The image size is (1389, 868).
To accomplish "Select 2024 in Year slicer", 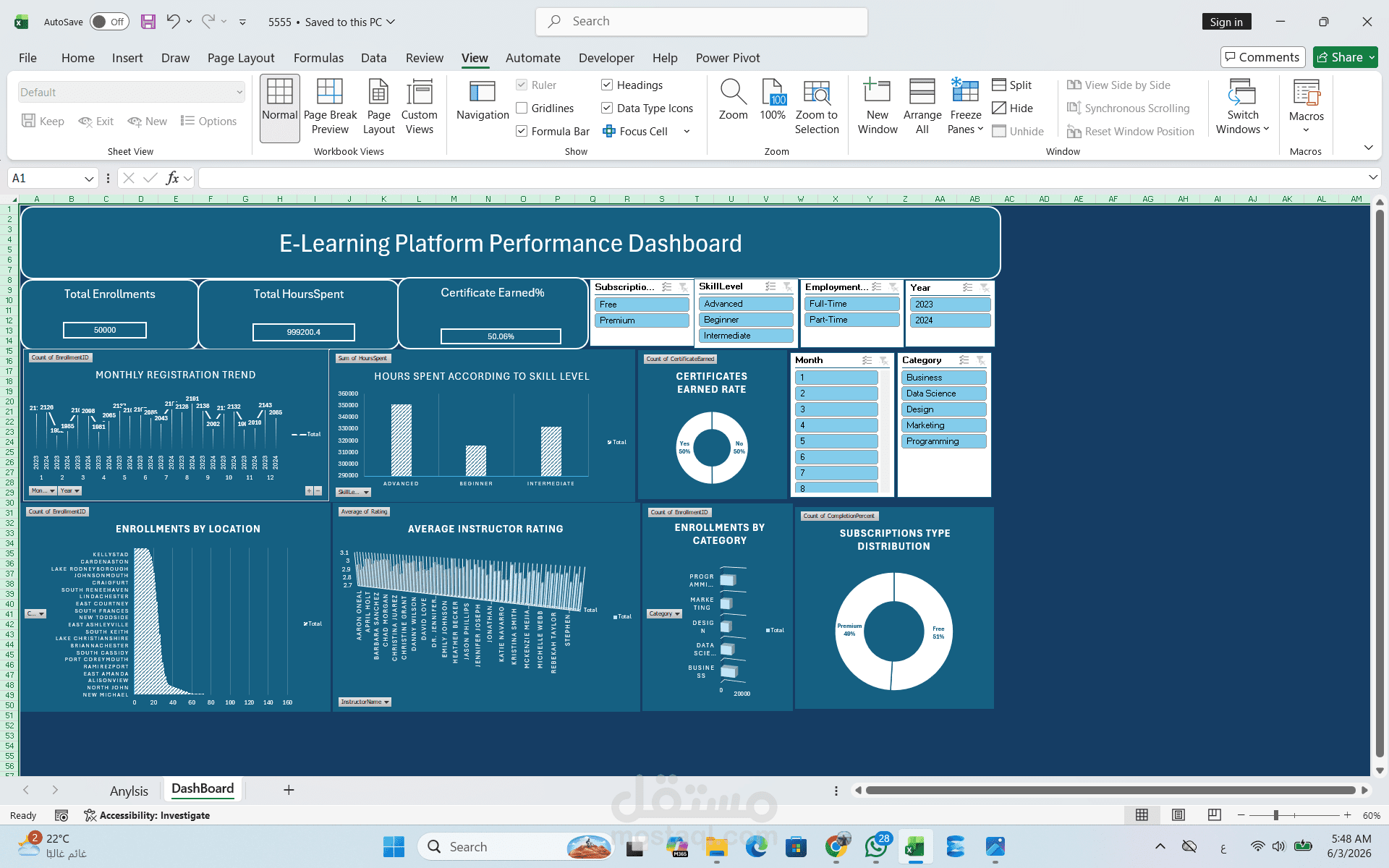I will pos(951,320).
